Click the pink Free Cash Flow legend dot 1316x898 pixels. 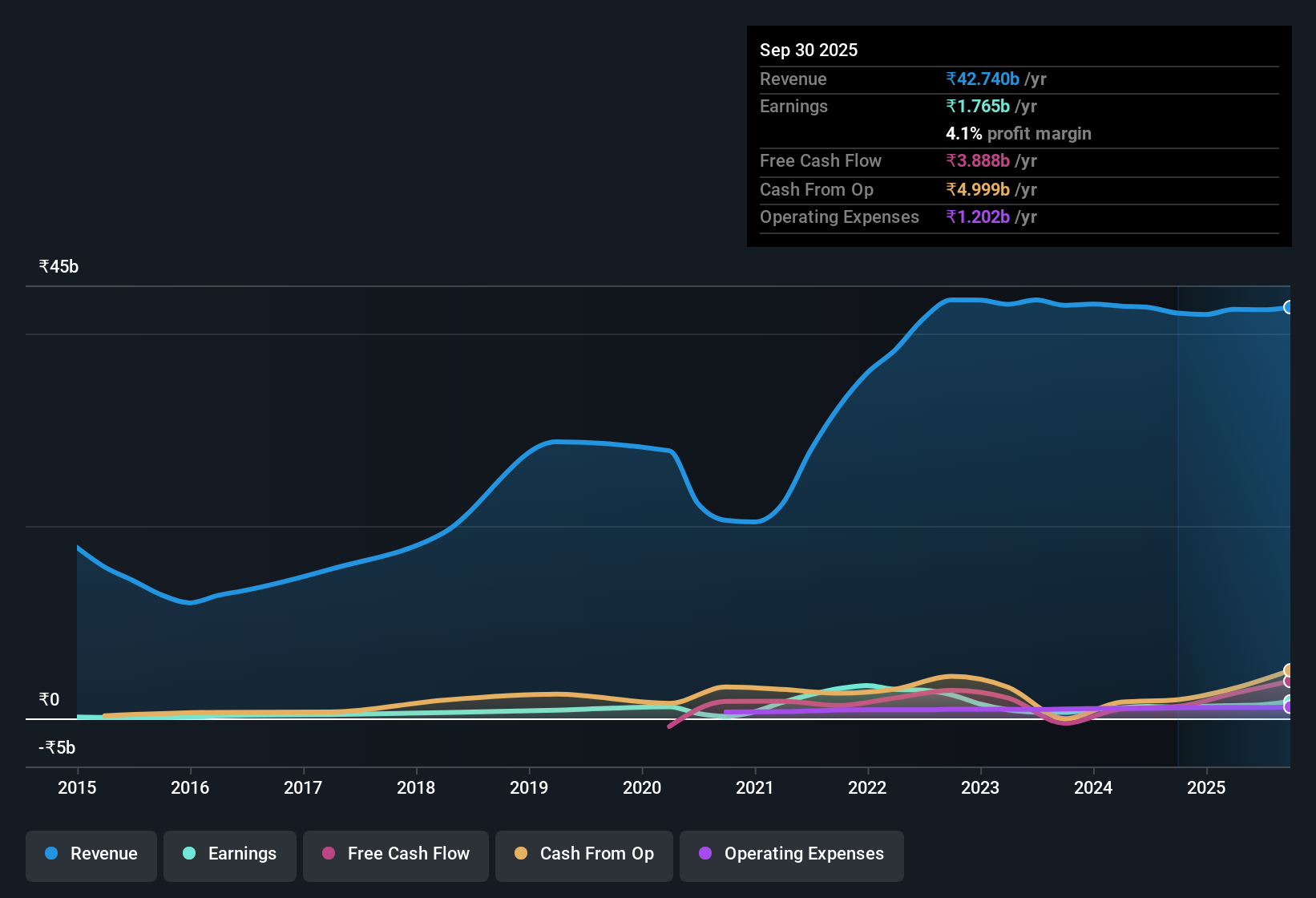[327, 854]
